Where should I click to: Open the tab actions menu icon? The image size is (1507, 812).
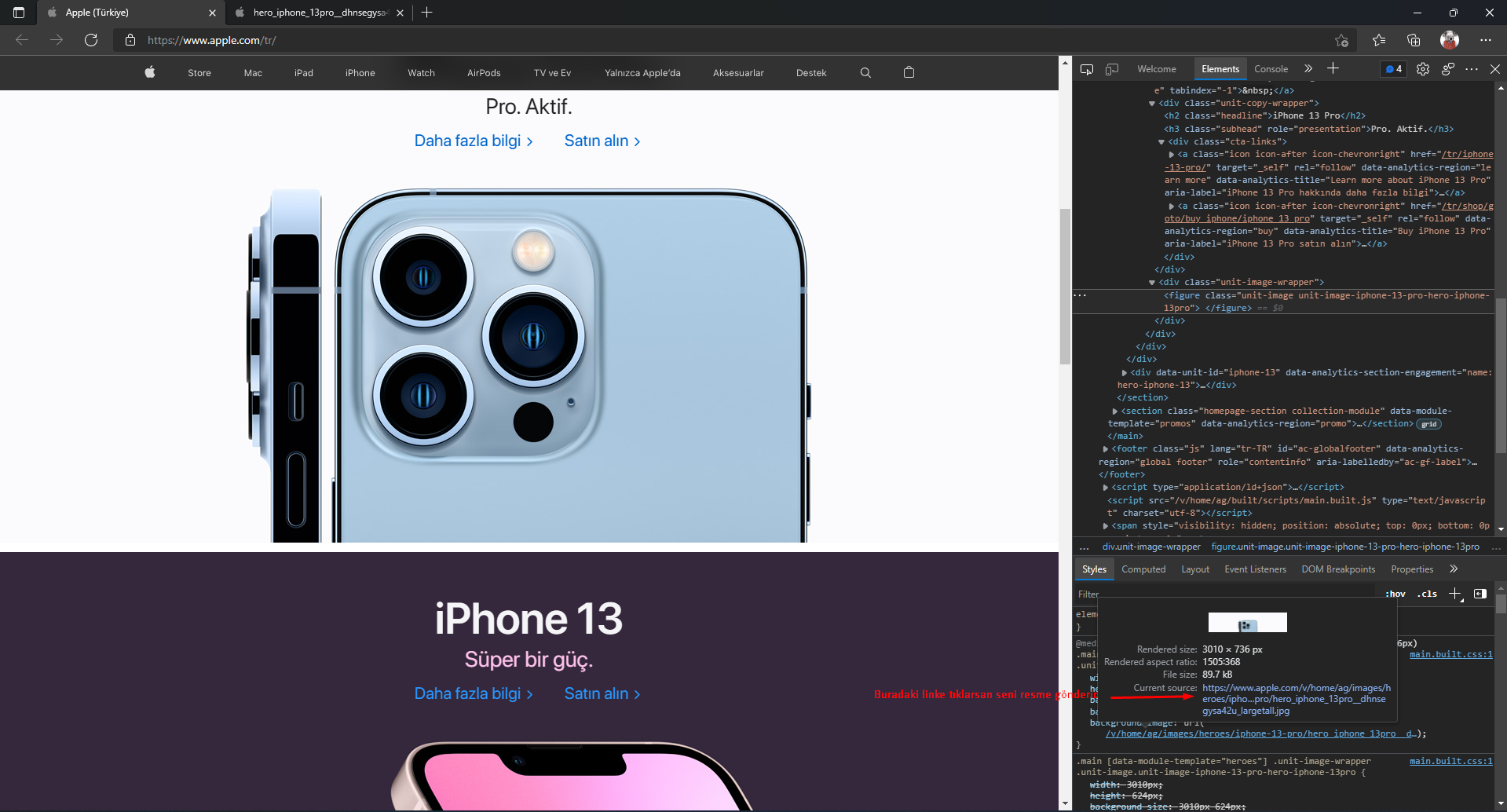click(19, 13)
